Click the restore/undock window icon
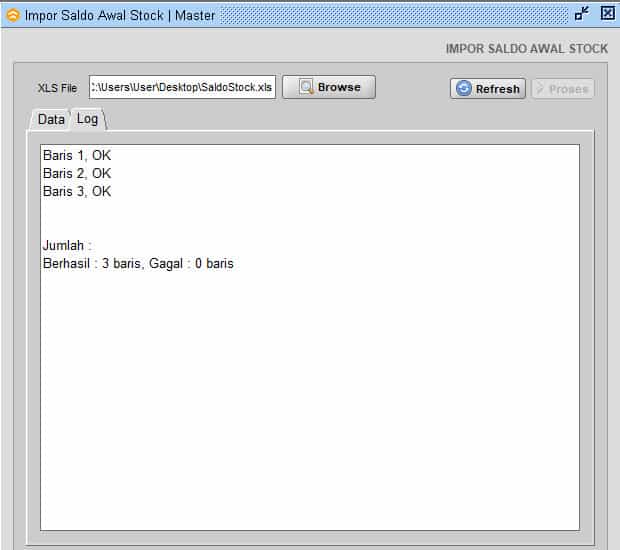The image size is (620, 550). tap(582, 14)
